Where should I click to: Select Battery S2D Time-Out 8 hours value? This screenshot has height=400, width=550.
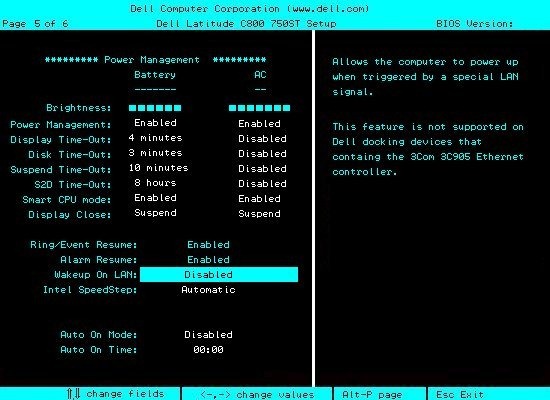(155, 183)
